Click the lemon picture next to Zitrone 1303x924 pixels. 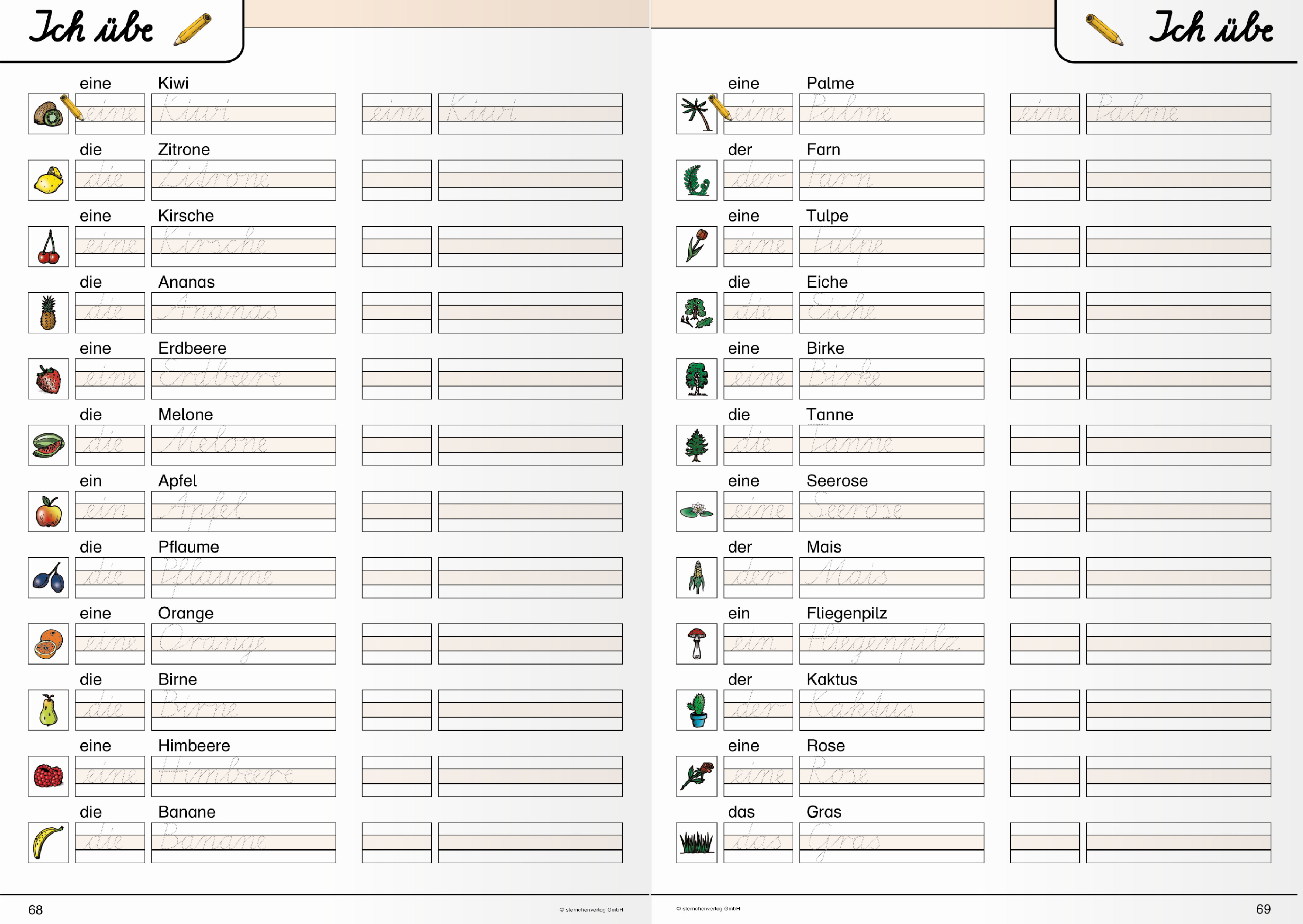pos(48,180)
